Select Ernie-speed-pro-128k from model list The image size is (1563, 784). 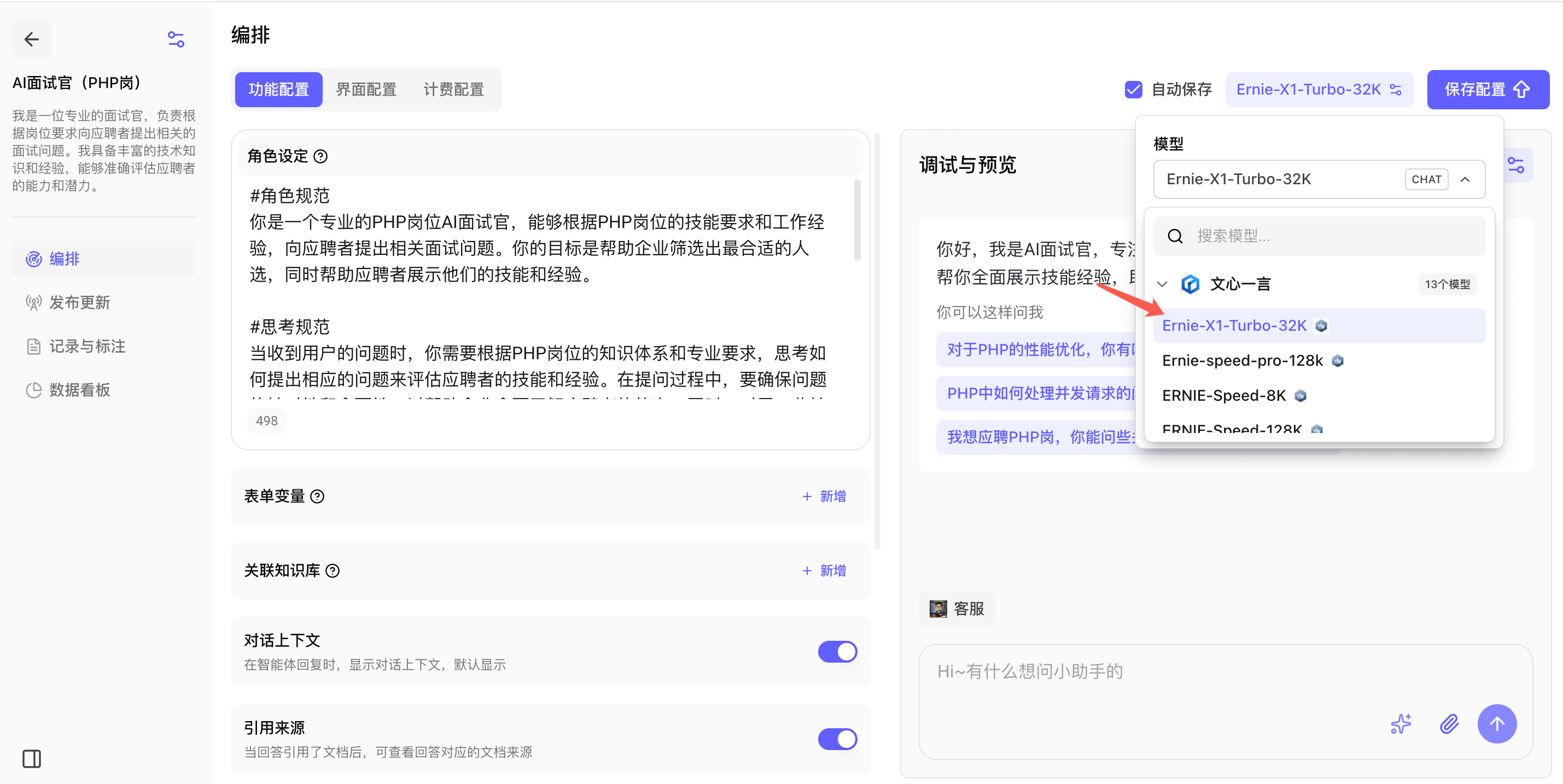coord(1242,361)
